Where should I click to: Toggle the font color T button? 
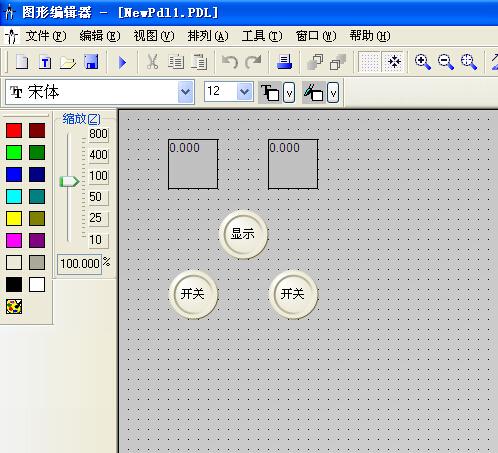270,92
